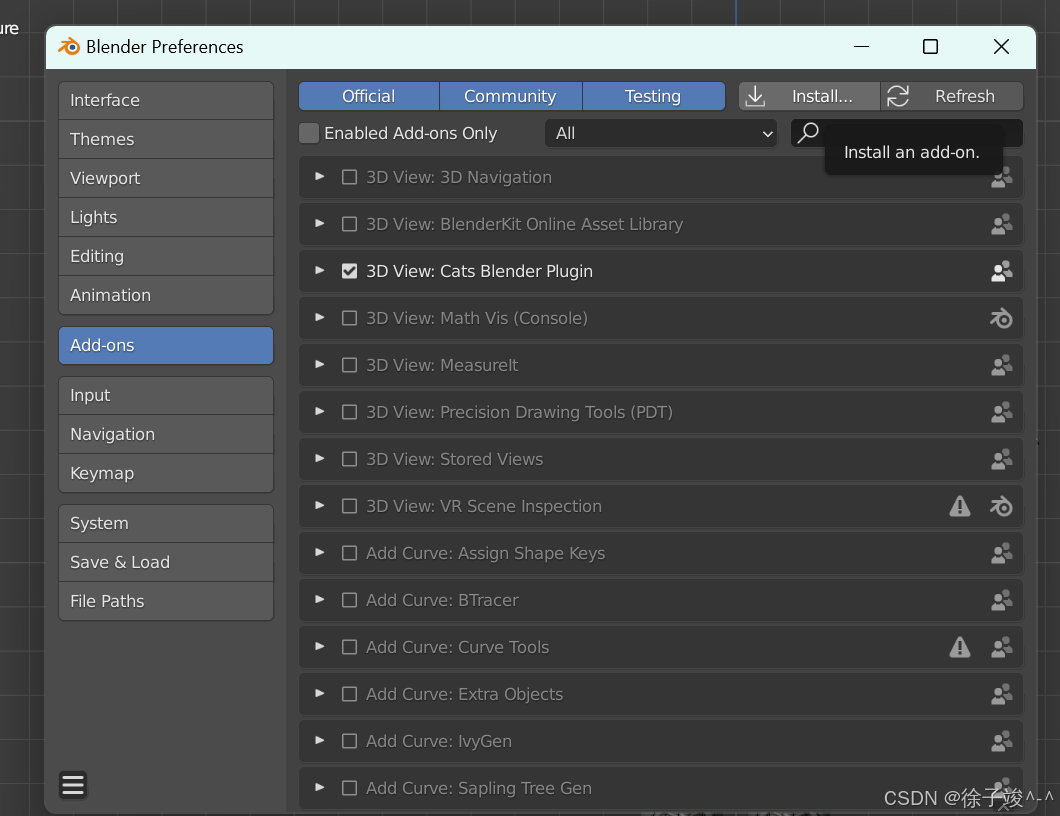Click the Blender logo icon on VR Scene Inspection row
Viewport: 1060px width, 816px height.
click(1001, 506)
